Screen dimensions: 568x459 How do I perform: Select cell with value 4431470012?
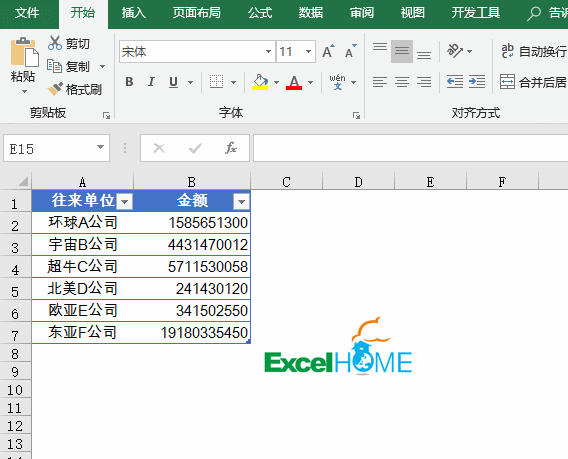pyautogui.click(x=192, y=245)
